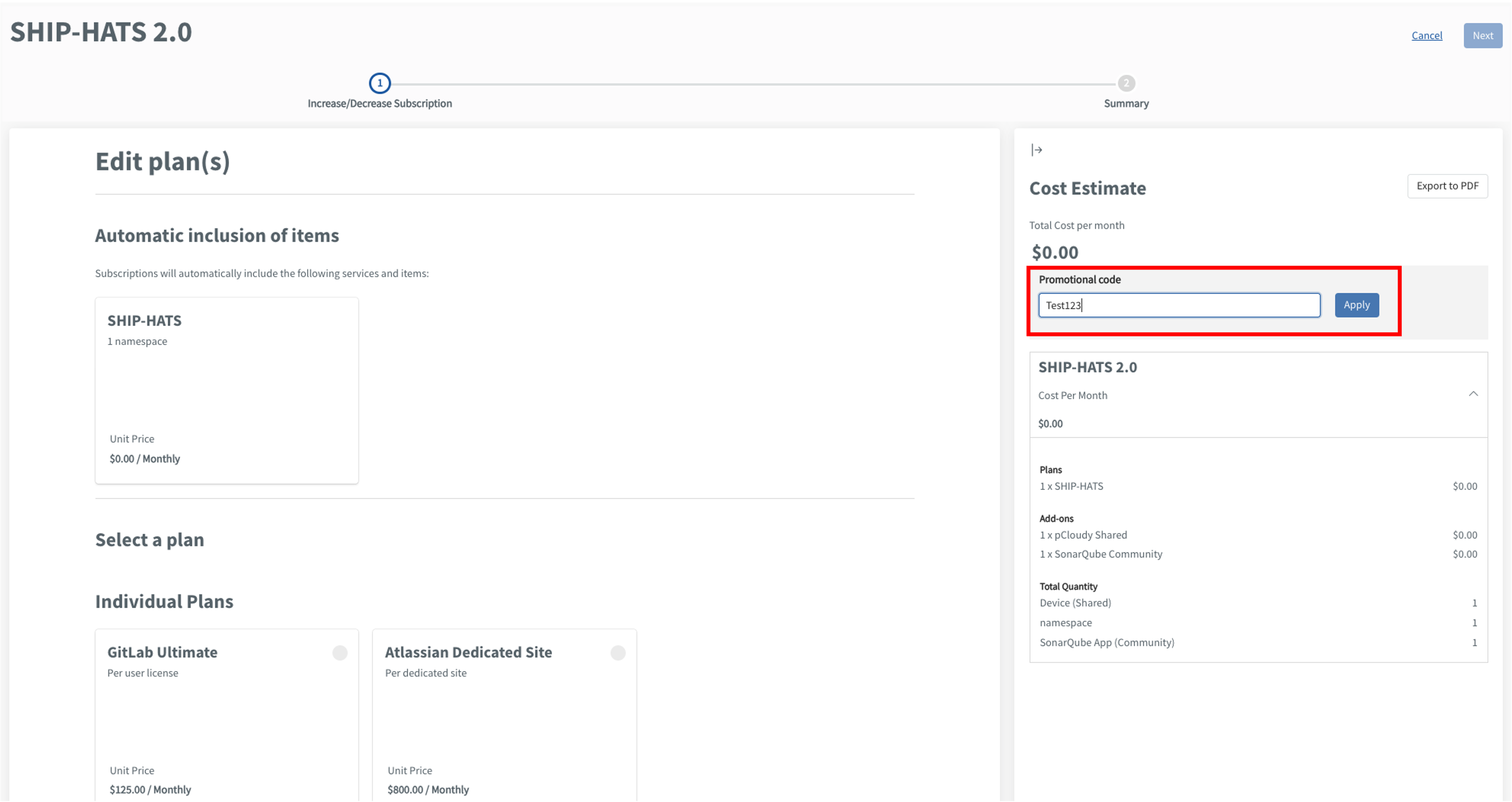Open the SHIP-HATS 1 namespace card
The height and width of the screenshot is (802, 1512).
click(226, 390)
